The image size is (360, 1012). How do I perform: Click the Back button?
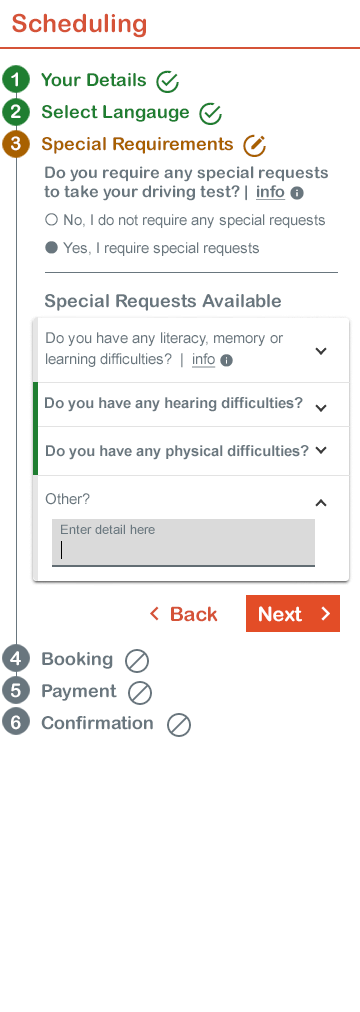pyautogui.click(x=183, y=614)
